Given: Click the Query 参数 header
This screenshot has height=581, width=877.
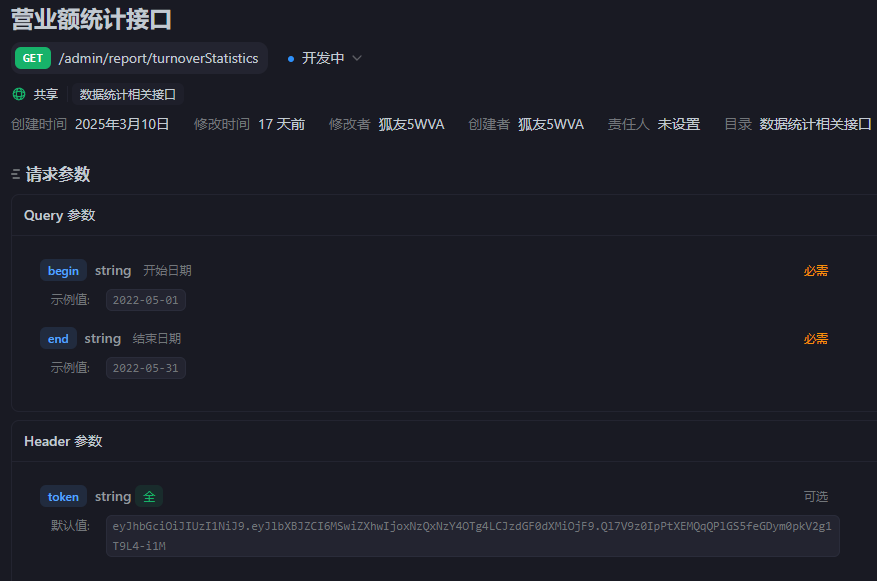Looking at the screenshot, I should (x=59, y=215).
